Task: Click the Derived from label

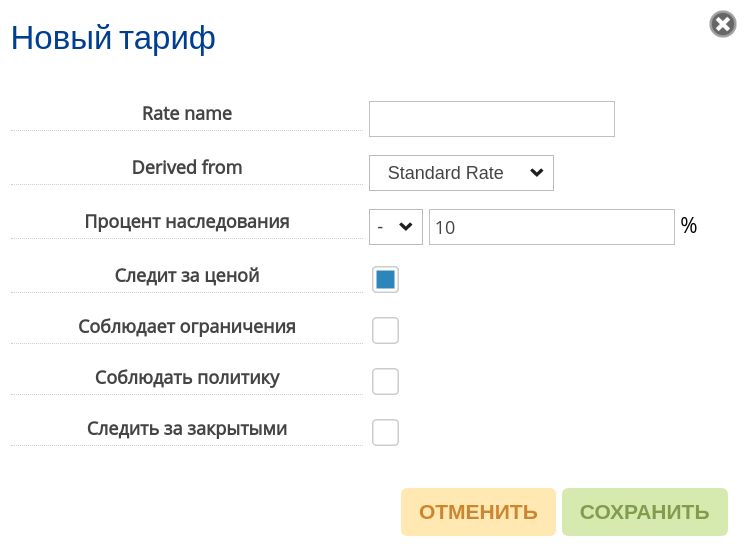Action: [187, 167]
